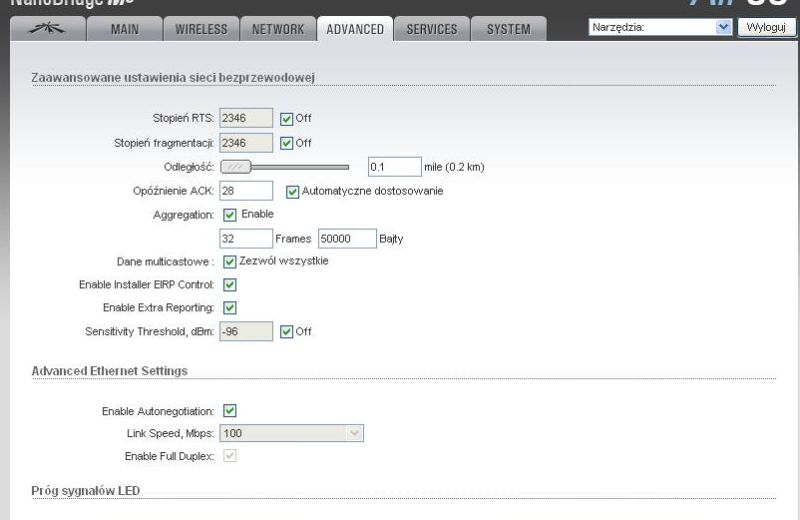Toggle Zezwól wszystkie multicast checkbox
This screenshot has height=520, width=800.
(x=230, y=262)
